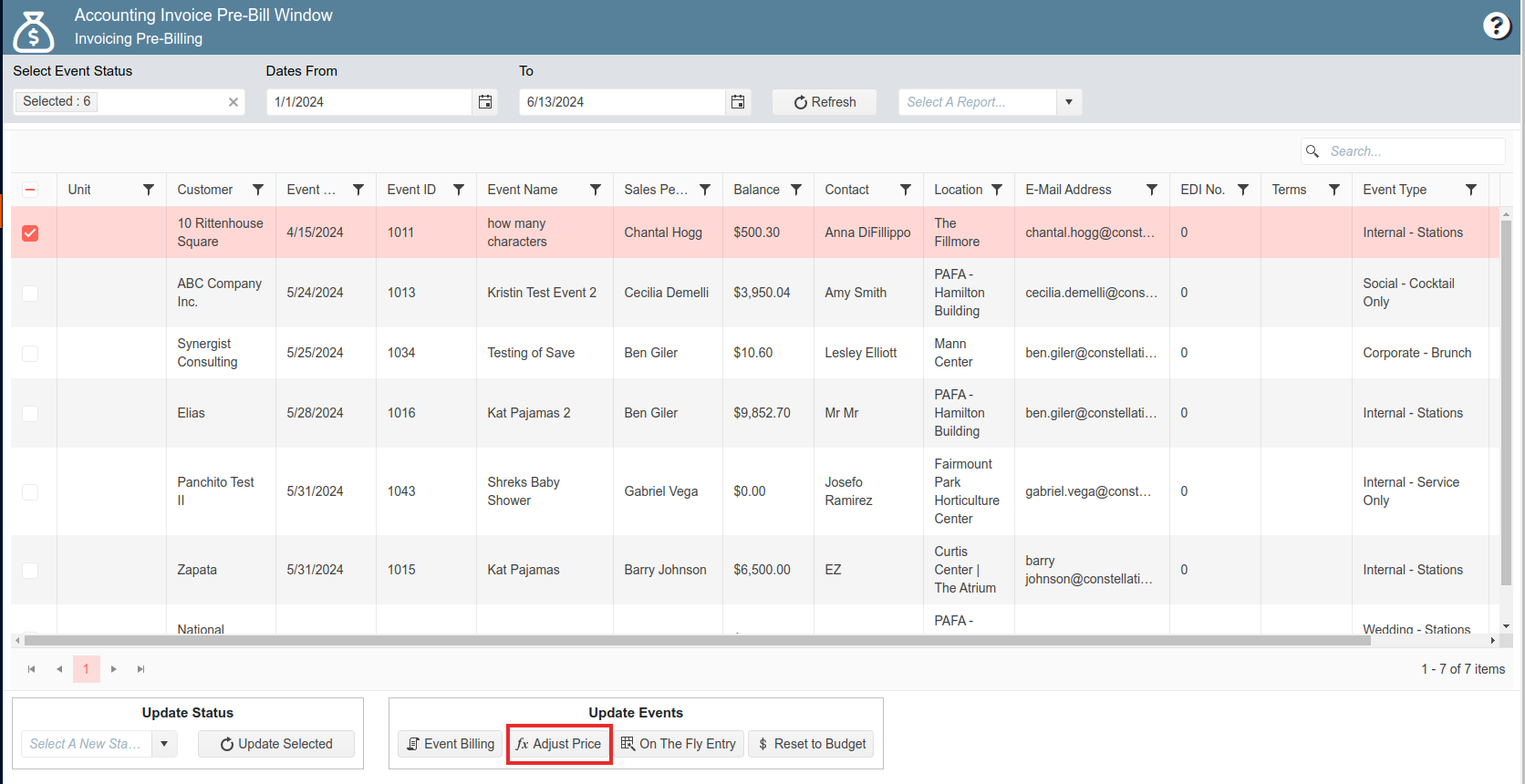Clear the selected event status with X

(x=233, y=102)
